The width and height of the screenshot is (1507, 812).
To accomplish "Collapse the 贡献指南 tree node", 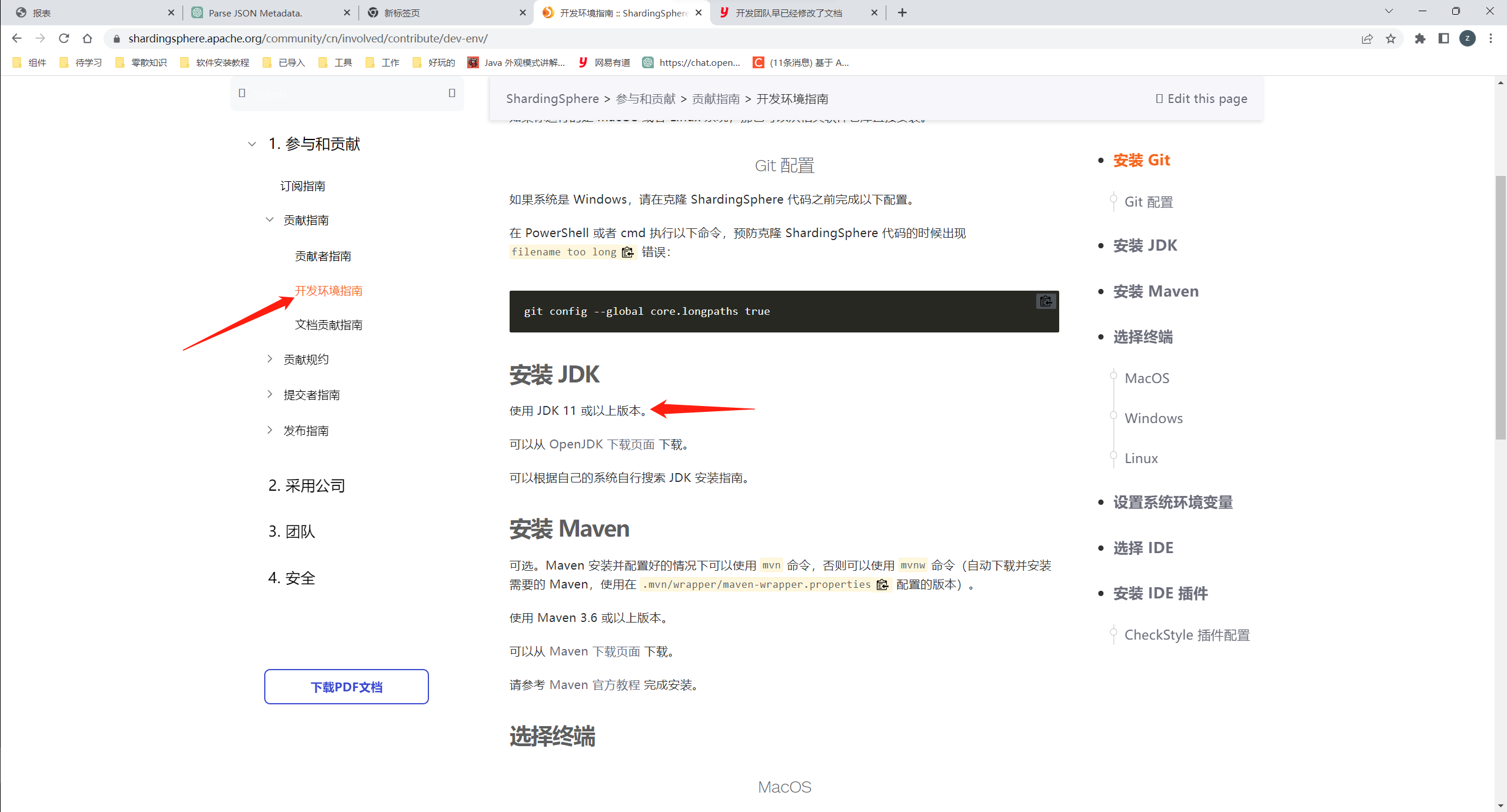I will 270,220.
